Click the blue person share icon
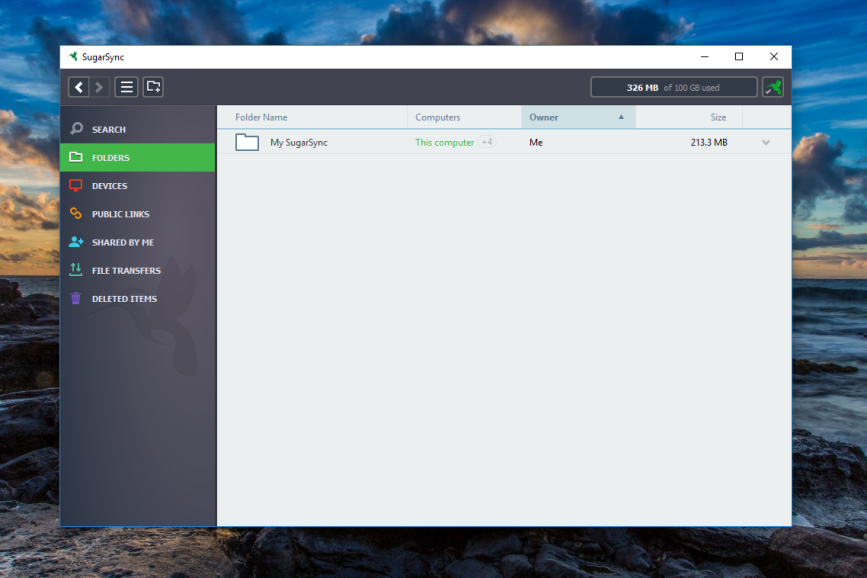The width and height of the screenshot is (867, 578). tap(76, 242)
